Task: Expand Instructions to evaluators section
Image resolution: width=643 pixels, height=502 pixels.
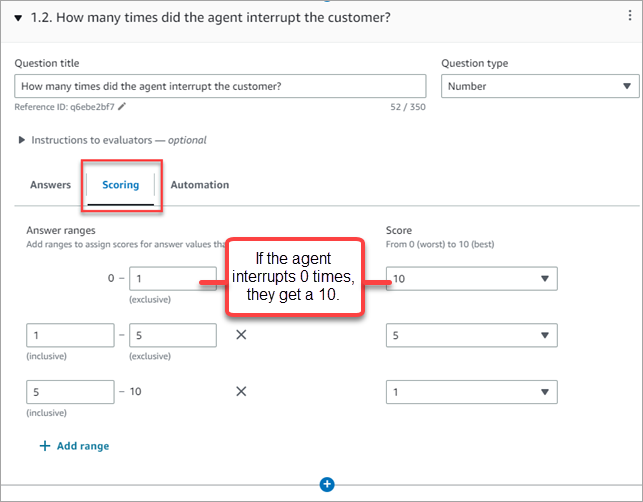Action: (23, 140)
